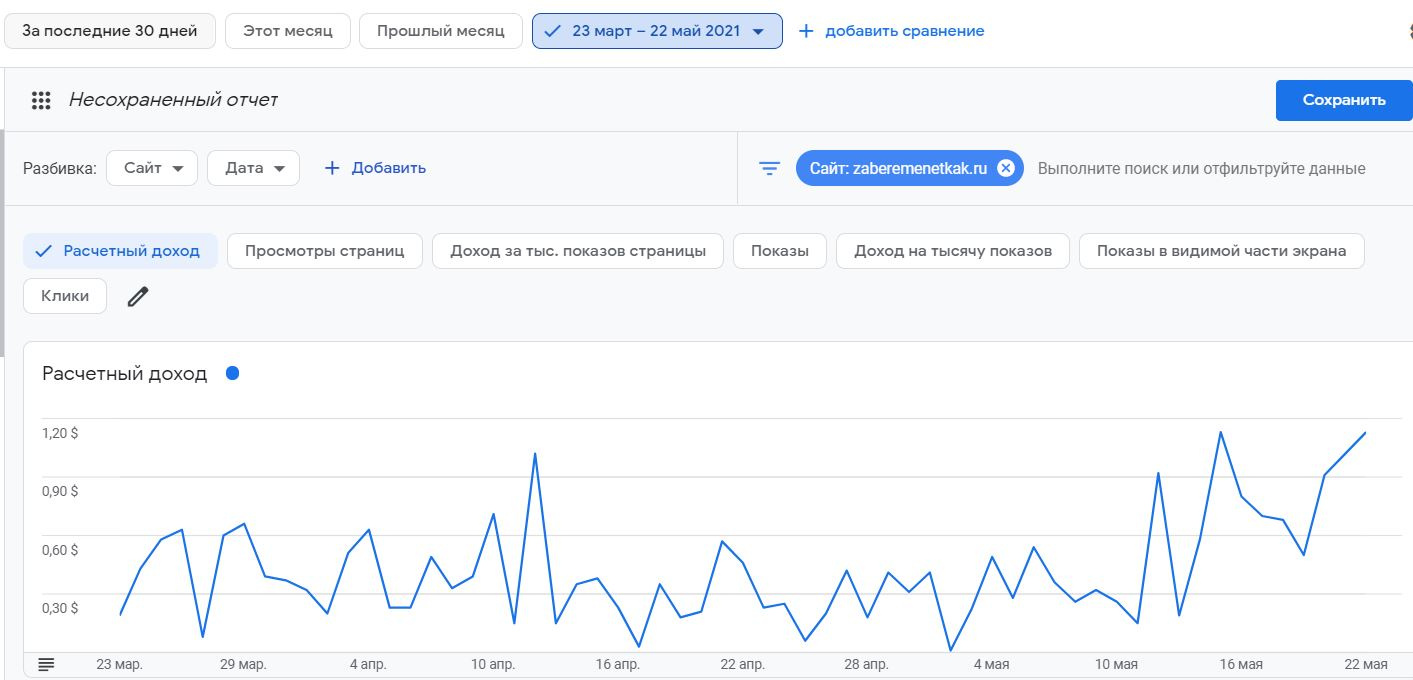Open the 23 март – 22 май 2021 date picker
The height and width of the screenshot is (680, 1413).
(657, 31)
